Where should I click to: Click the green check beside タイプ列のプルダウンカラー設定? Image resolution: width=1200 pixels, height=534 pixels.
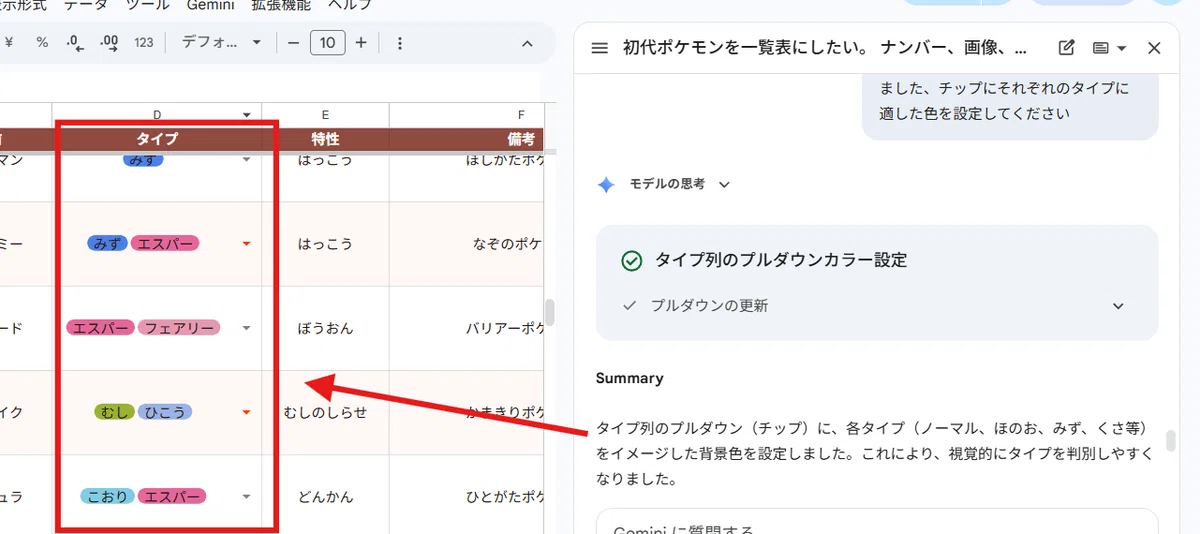pyautogui.click(x=631, y=260)
